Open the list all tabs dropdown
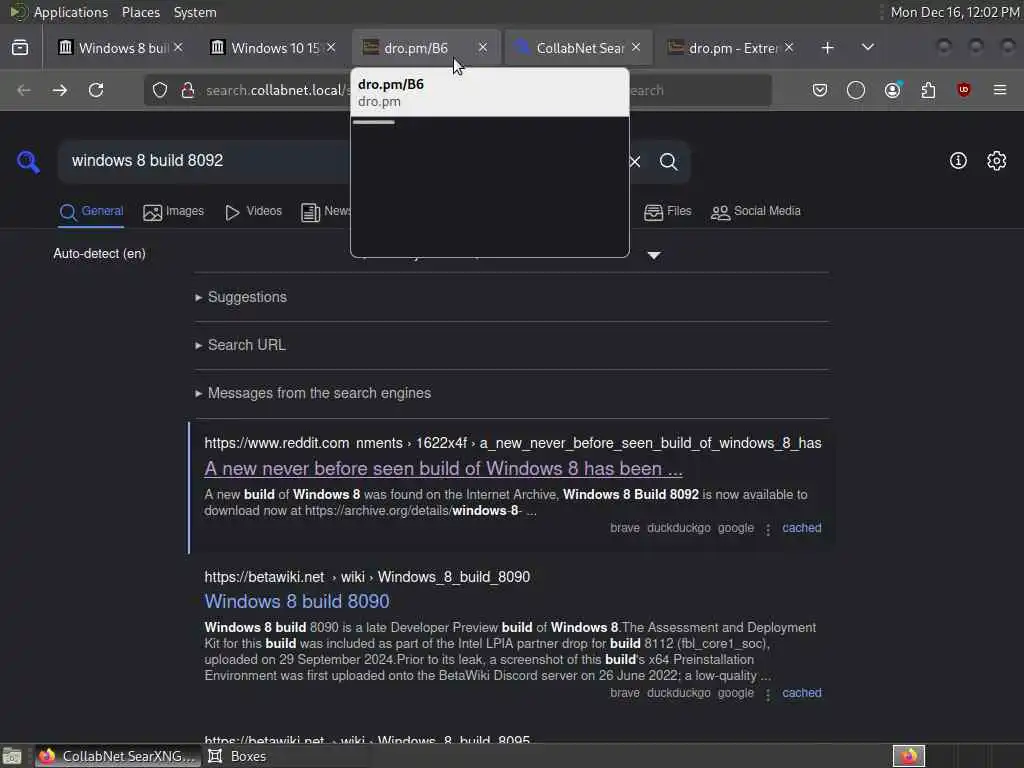Viewport: 1024px width, 768px height. (868, 48)
